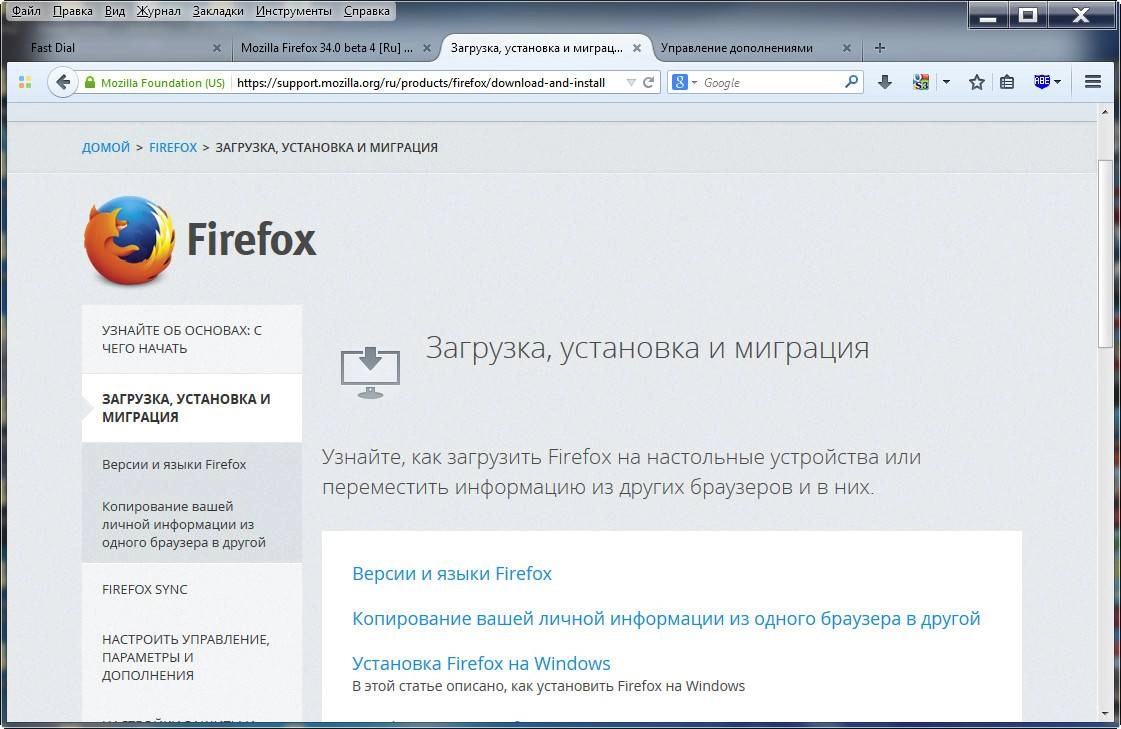Open the Файл menu
Screen dimensions: 1121x729
pyautogui.click(x=26, y=11)
